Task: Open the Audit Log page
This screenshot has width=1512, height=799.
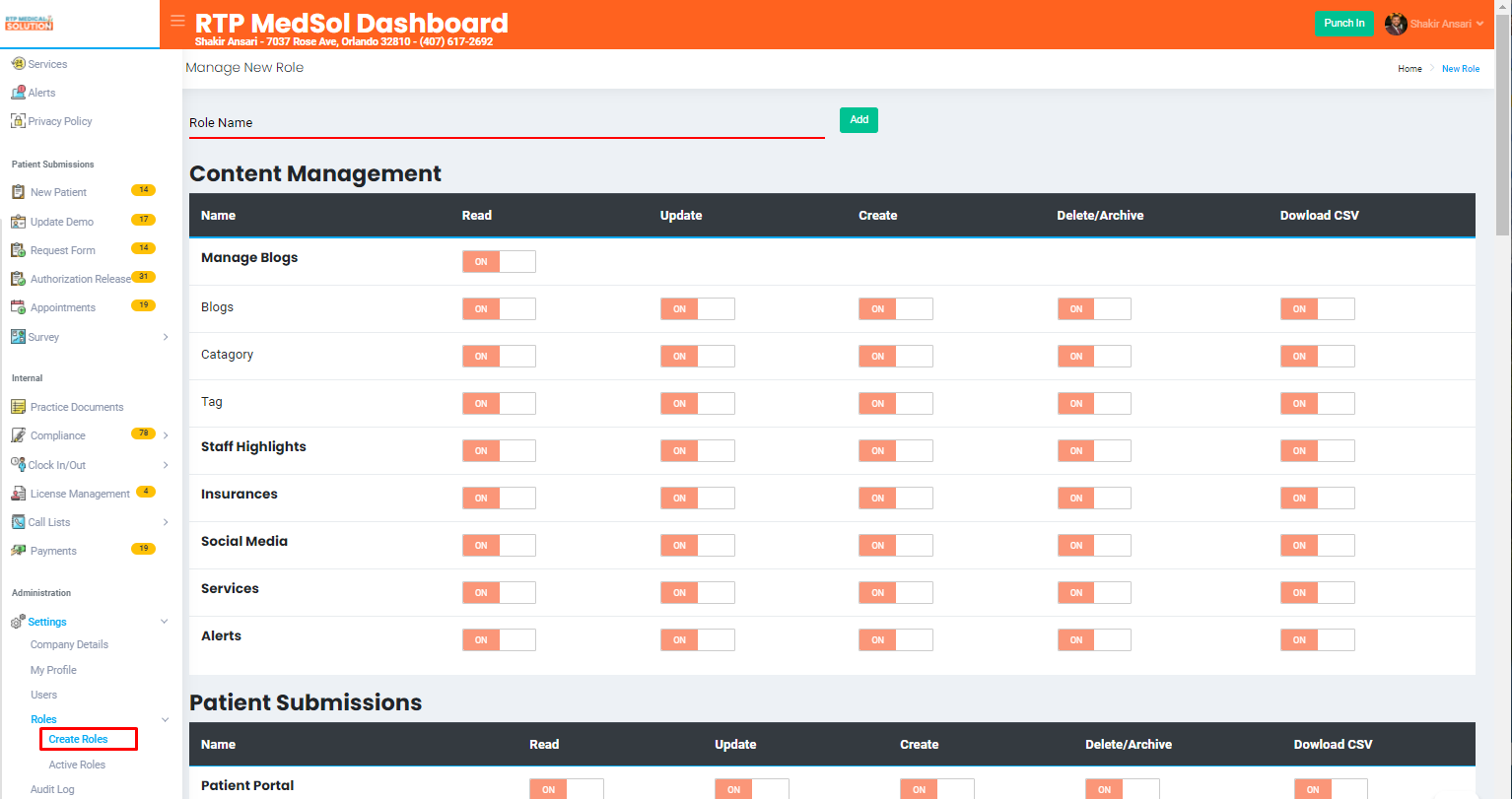Action: click(52, 789)
